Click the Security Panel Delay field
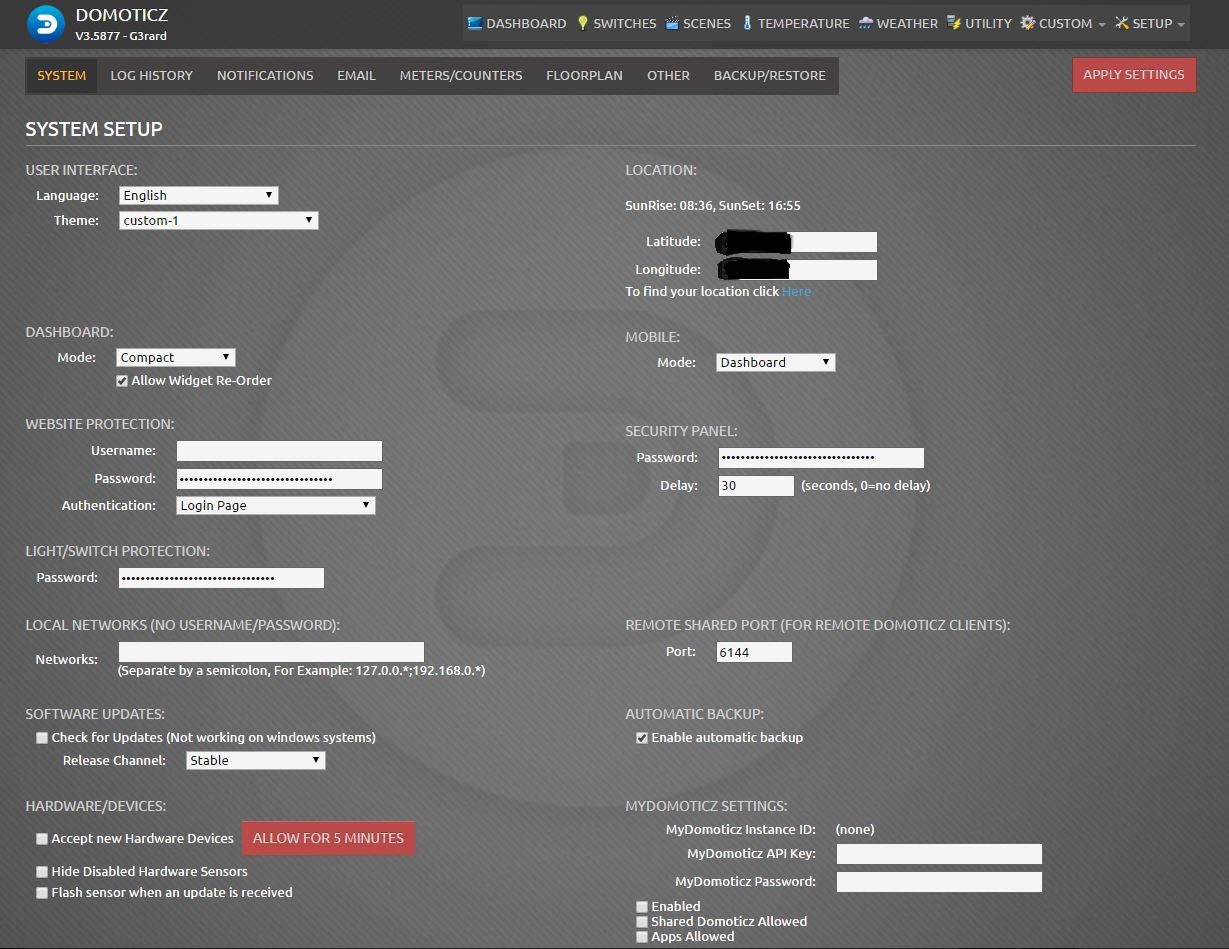 pos(756,486)
